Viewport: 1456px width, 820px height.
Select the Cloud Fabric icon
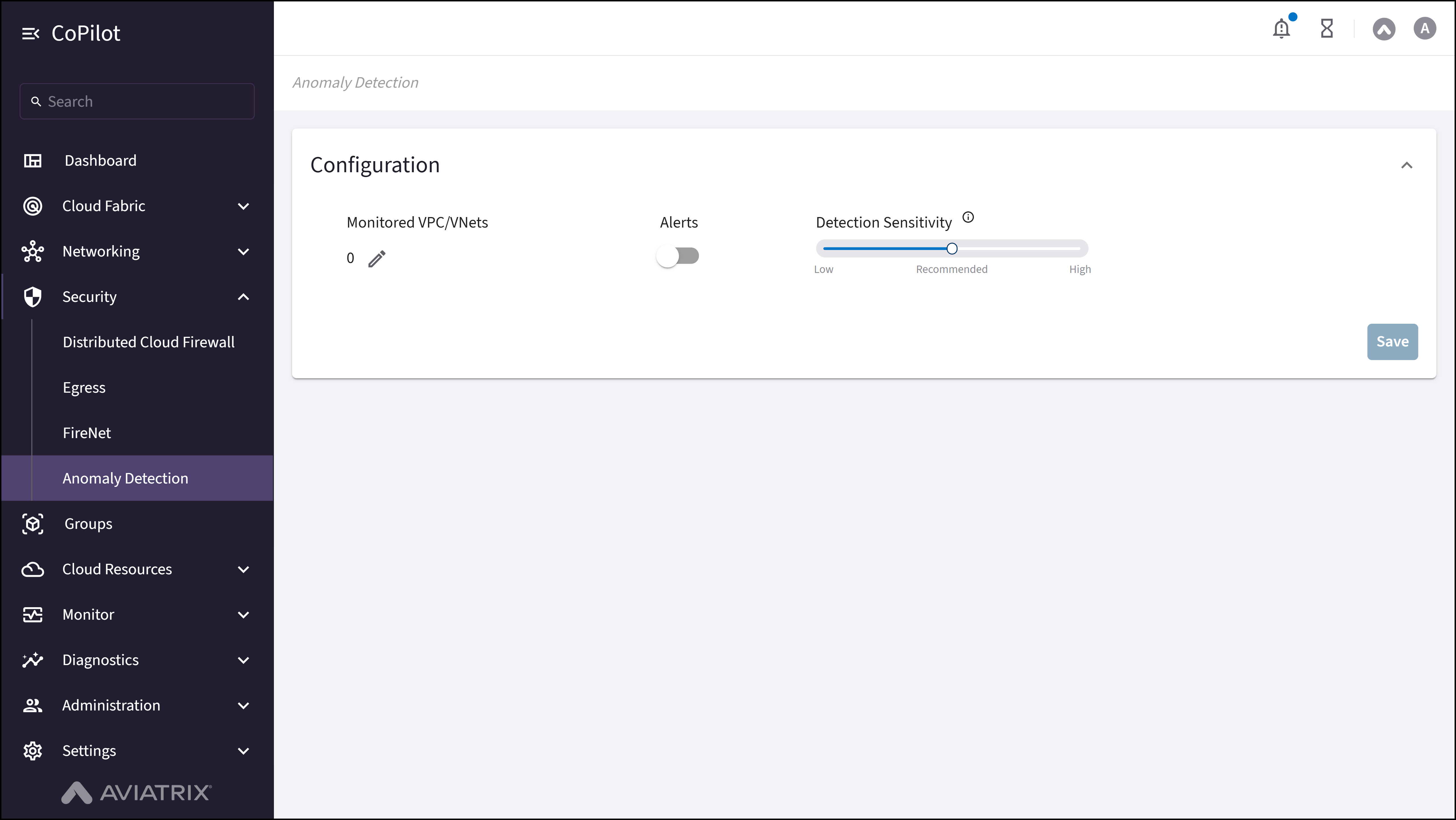(x=33, y=206)
